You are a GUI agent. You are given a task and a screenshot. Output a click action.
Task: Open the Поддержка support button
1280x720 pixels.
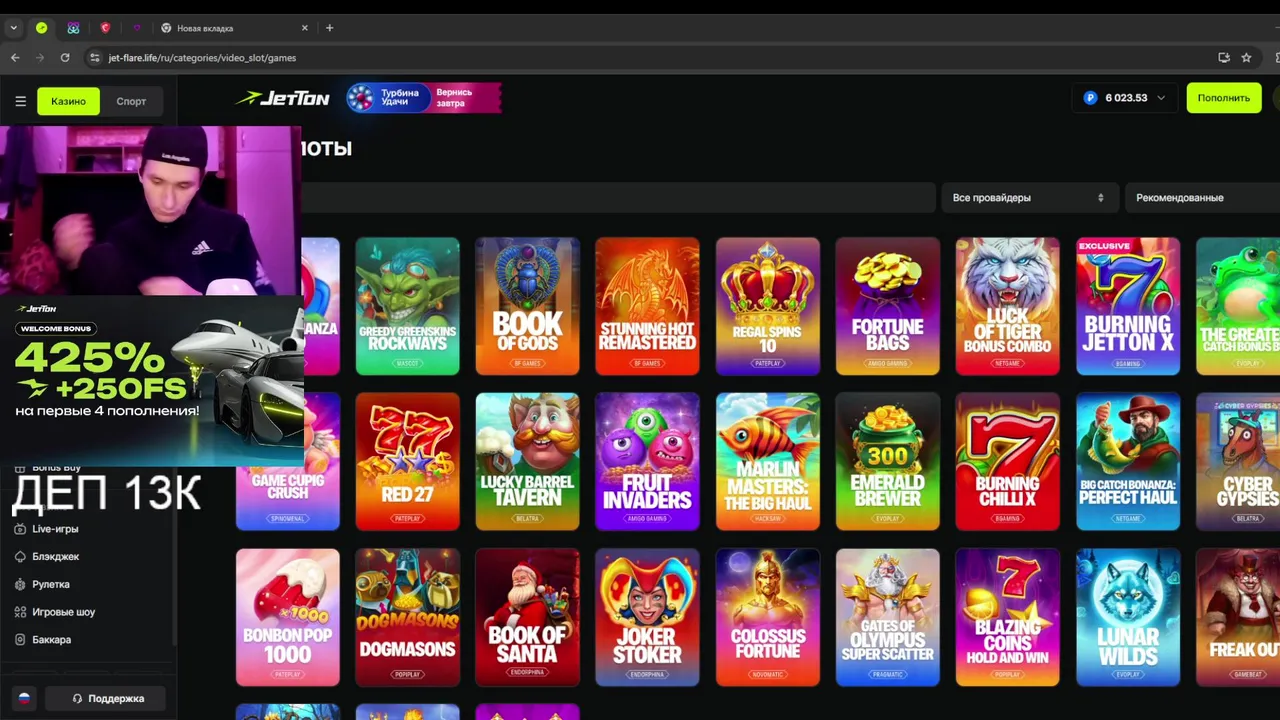pos(107,699)
